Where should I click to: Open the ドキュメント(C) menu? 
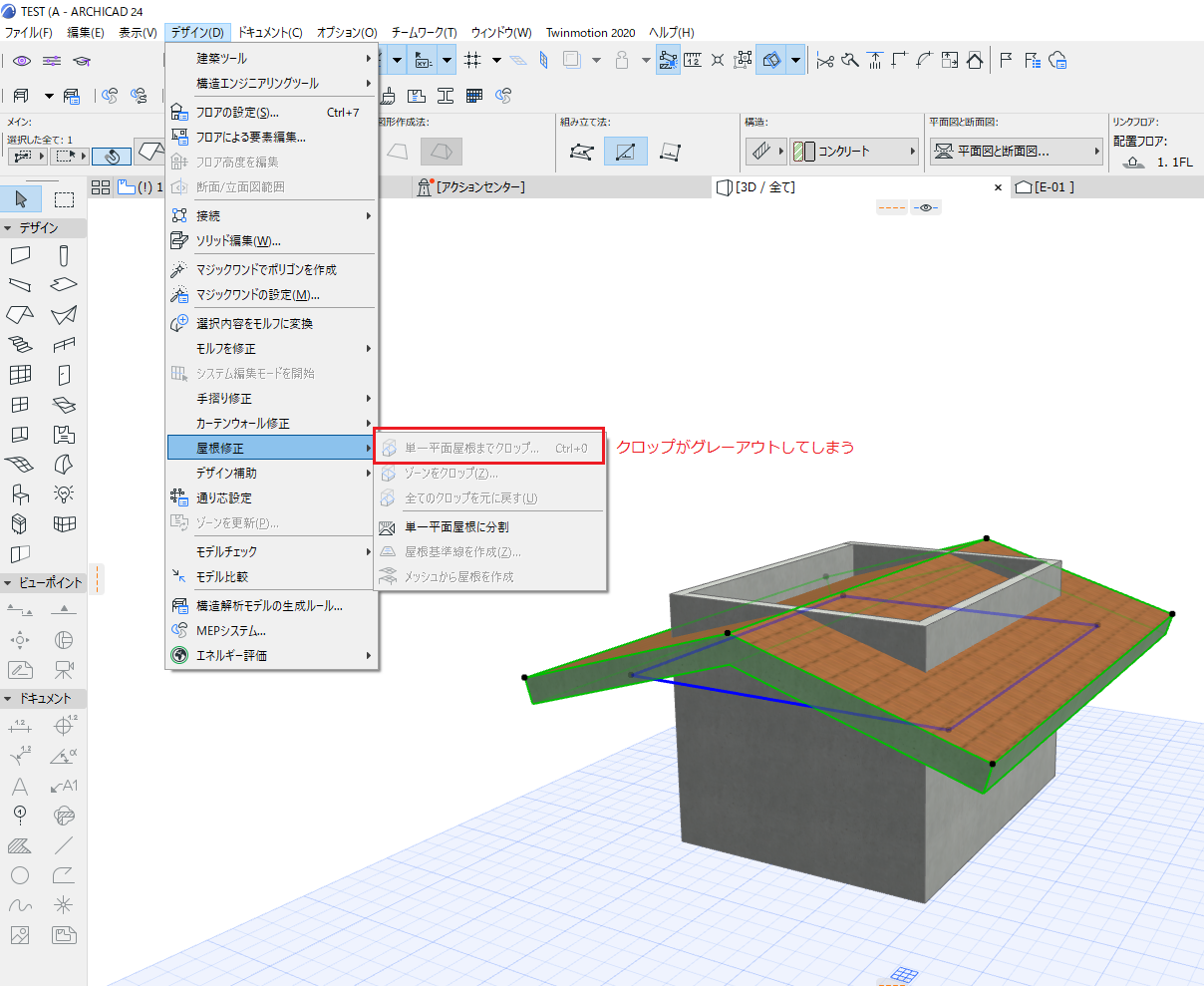tap(270, 32)
